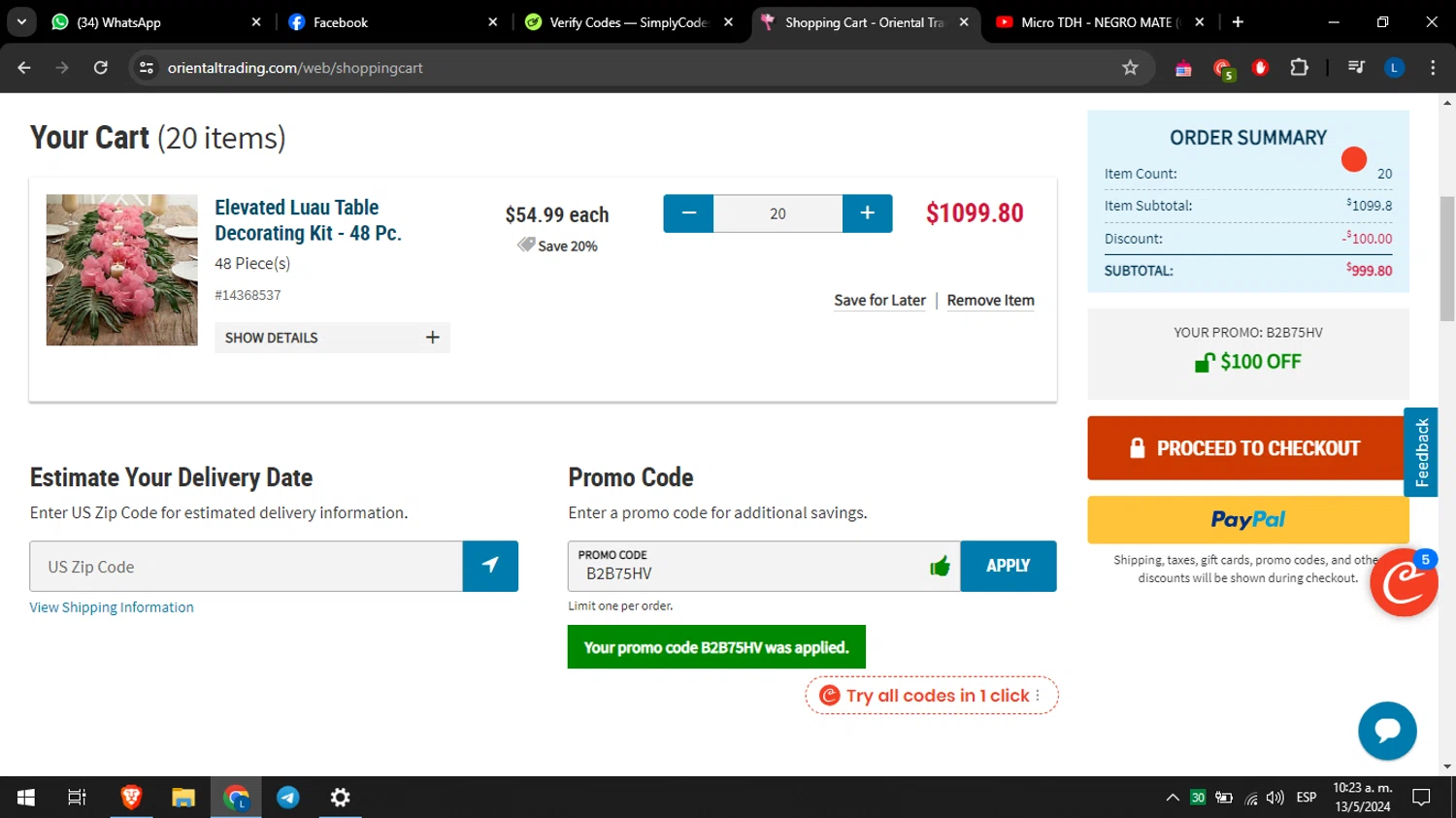Image resolution: width=1456 pixels, height=818 pixels.
Task: Expand SHOW DETAILS for the Luau kit
Action: click(x=332, y=338)
